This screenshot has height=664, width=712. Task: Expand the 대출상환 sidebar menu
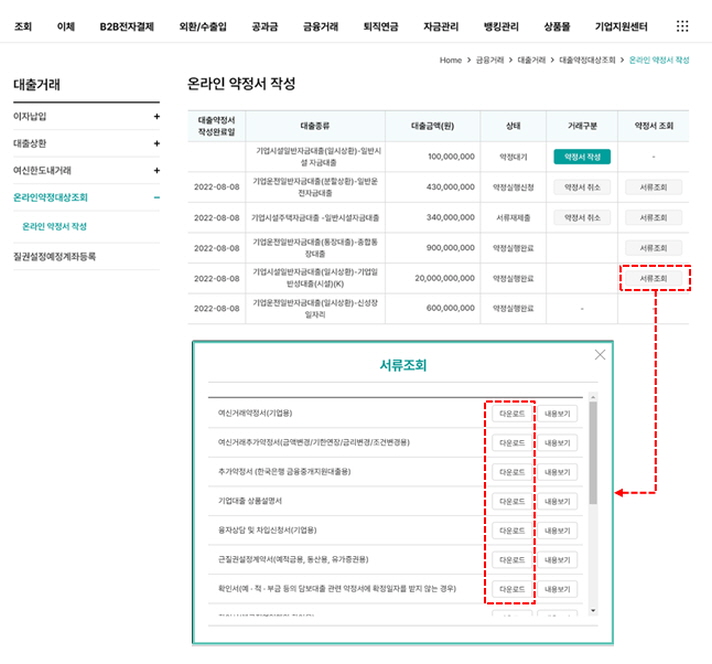(x=156, y=144)
